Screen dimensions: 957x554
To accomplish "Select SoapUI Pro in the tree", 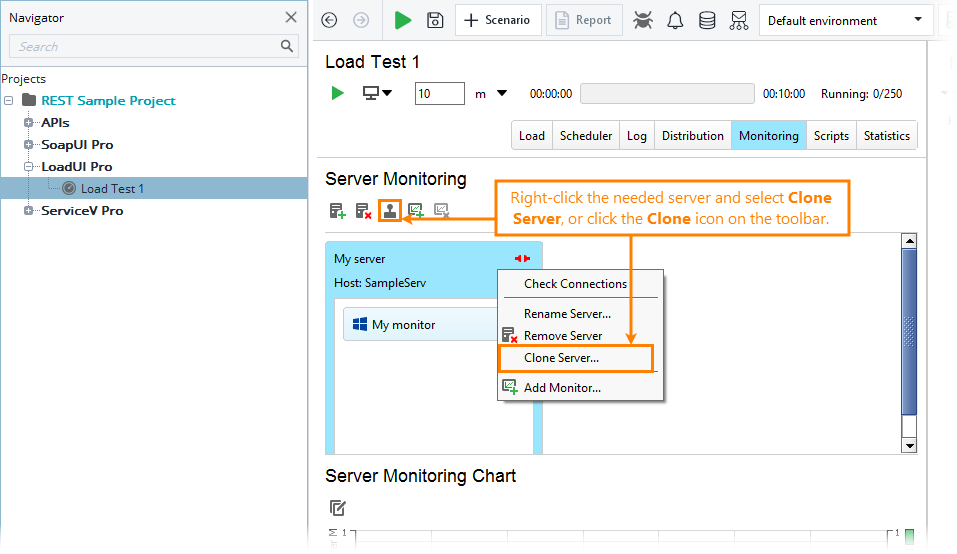I will point(78,145).
